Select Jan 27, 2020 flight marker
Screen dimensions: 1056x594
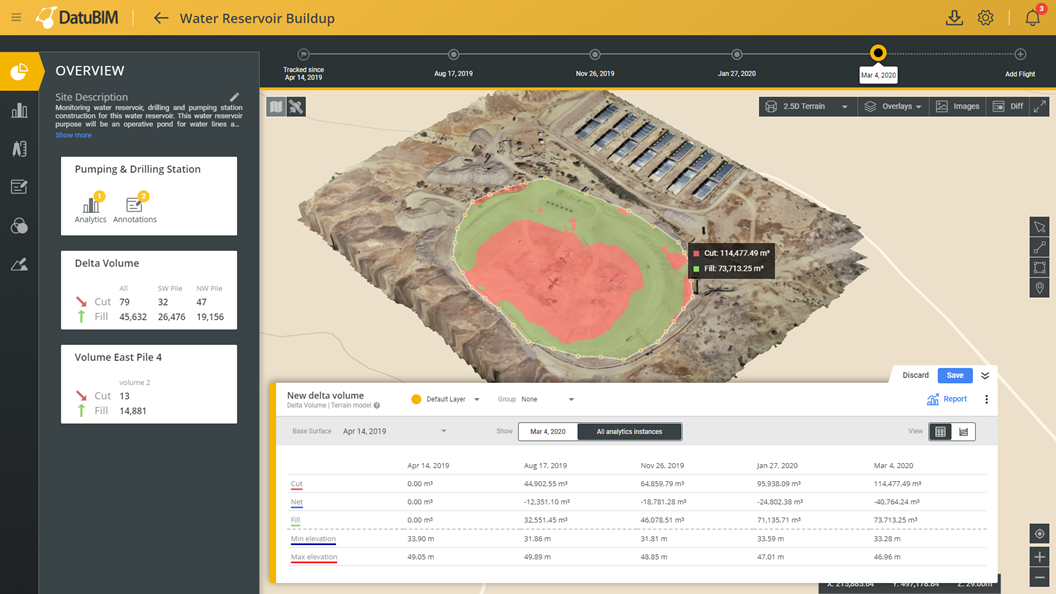(737, 54)
